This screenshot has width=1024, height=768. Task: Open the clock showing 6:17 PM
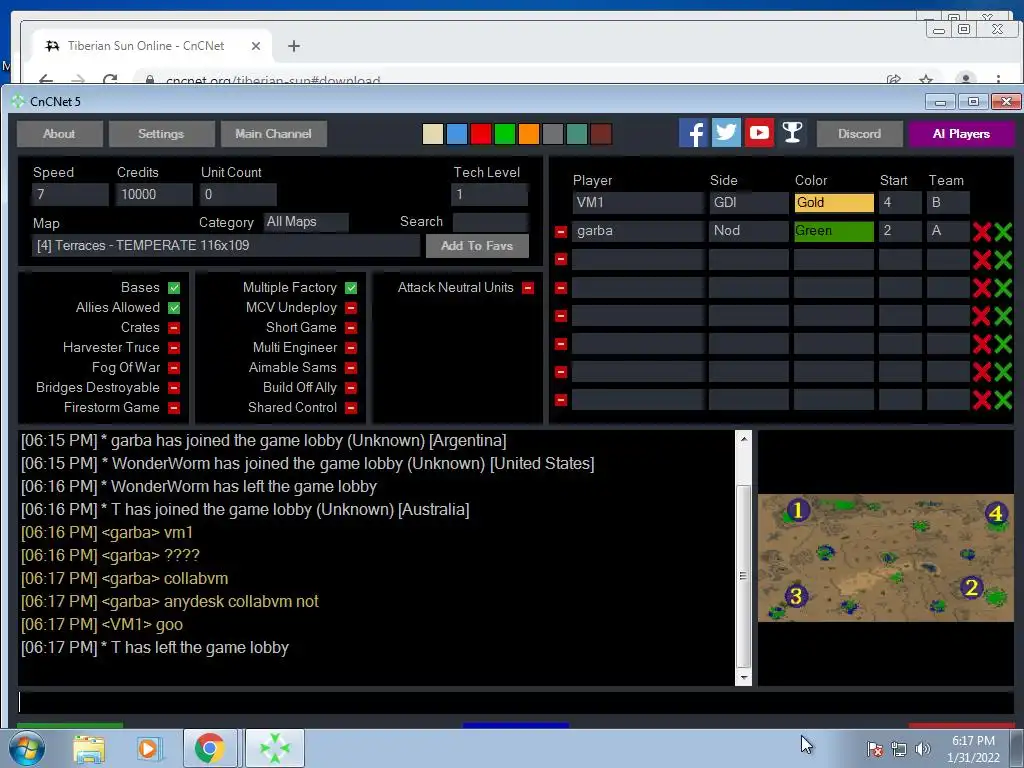pyautogui.click(x=973, y=749)
